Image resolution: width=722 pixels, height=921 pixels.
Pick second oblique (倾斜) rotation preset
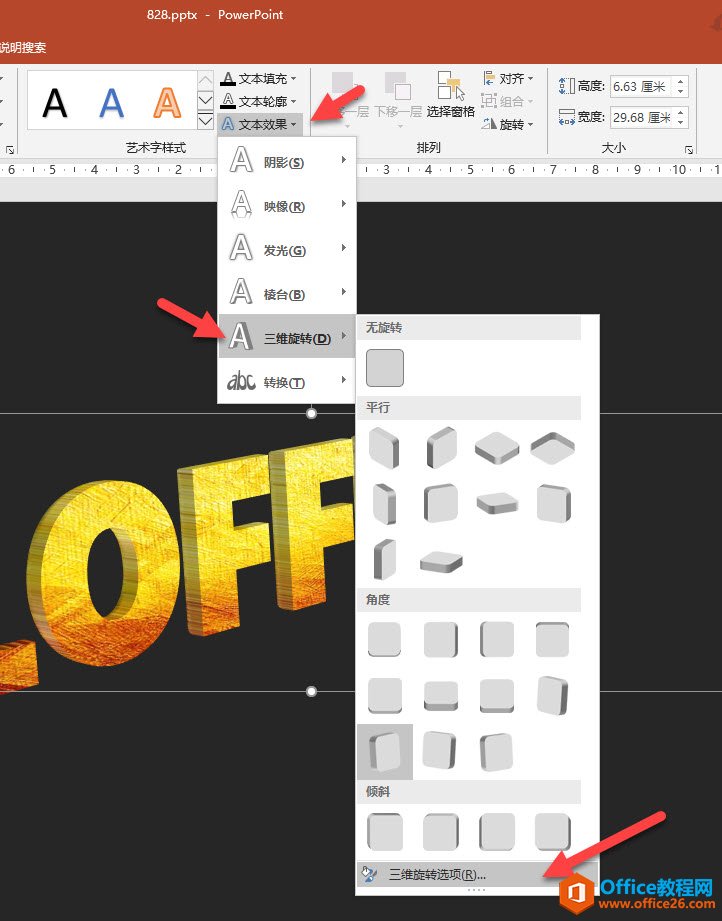coord(441,831)
